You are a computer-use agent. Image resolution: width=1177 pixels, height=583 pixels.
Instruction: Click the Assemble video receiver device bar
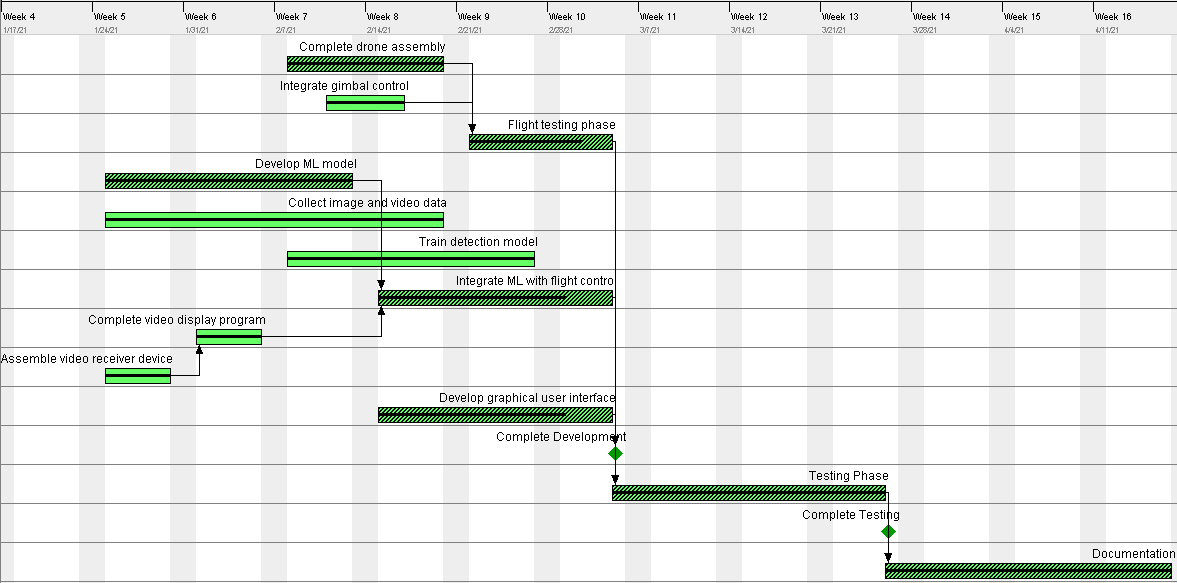[x=138, y=376]
